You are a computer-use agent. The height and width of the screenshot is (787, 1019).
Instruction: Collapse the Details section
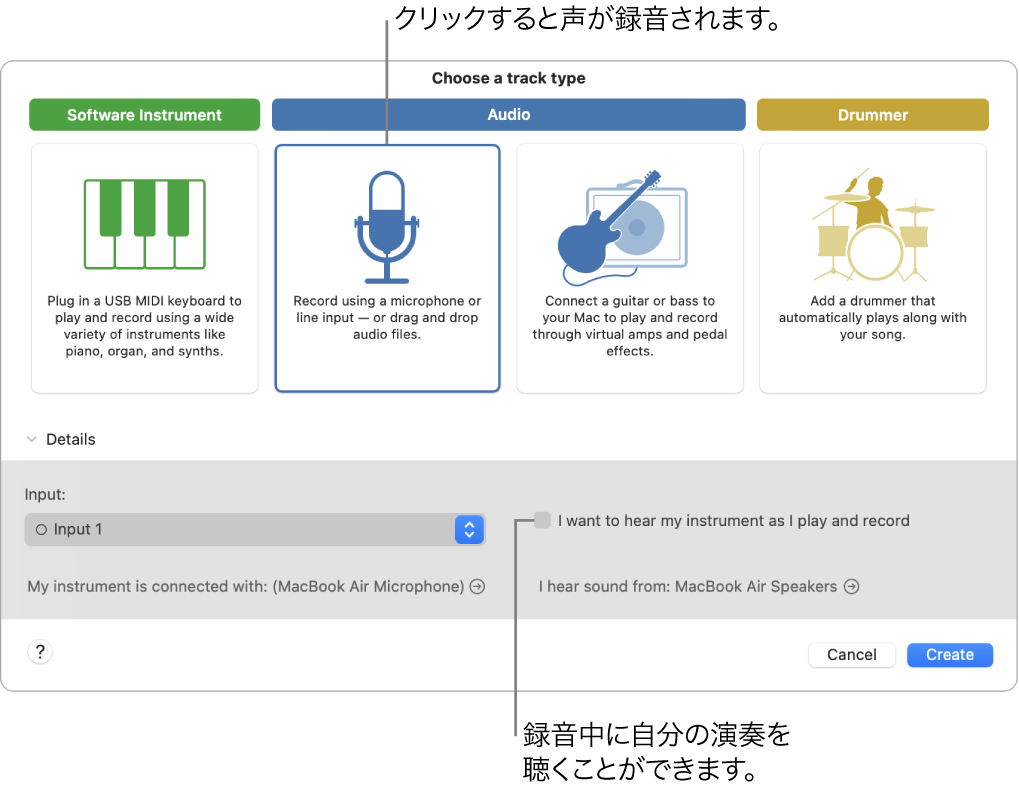30,439
